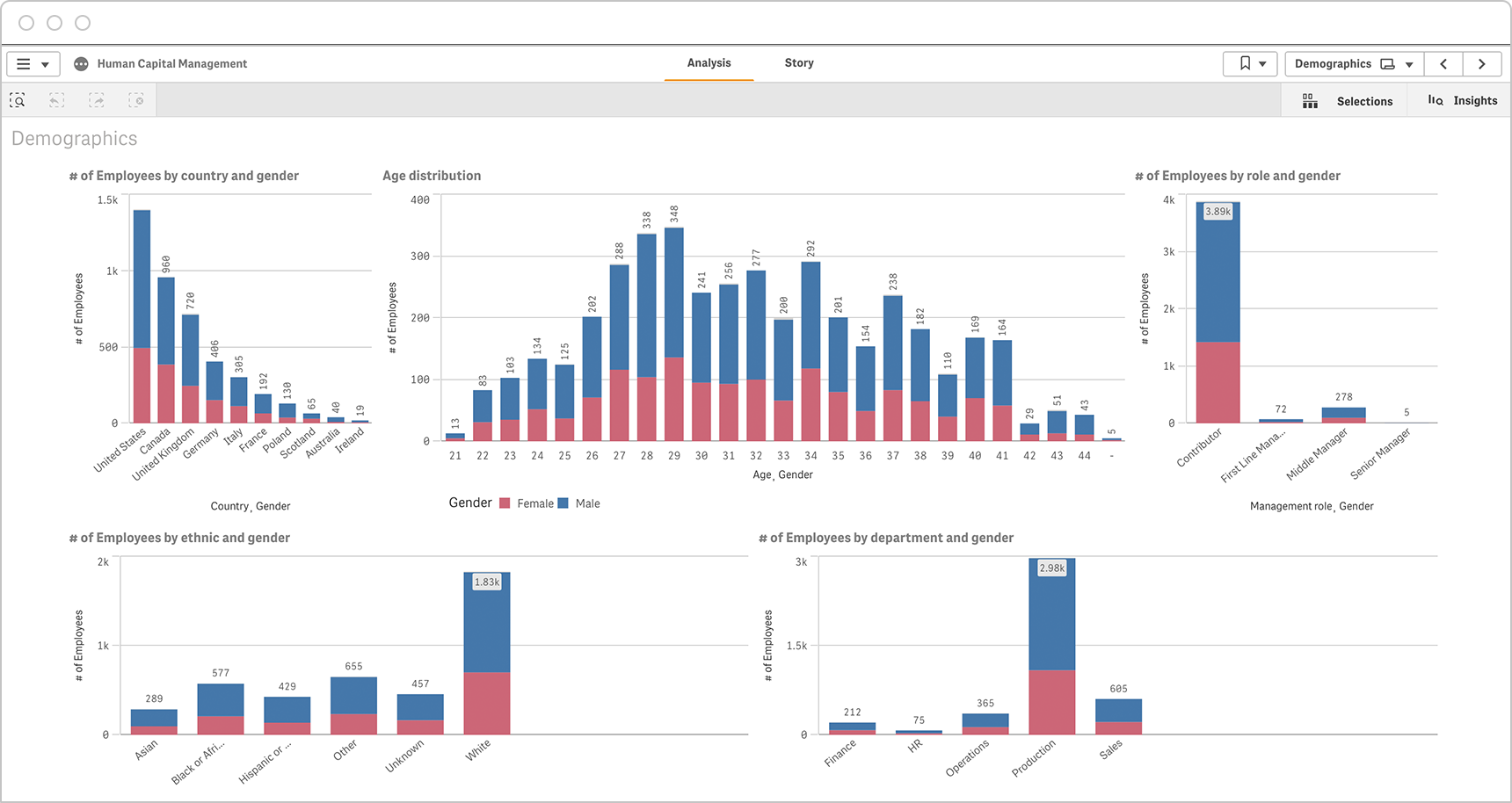Click the Unknown axis label
The image size is (1512, 803).
click(405, 756)
